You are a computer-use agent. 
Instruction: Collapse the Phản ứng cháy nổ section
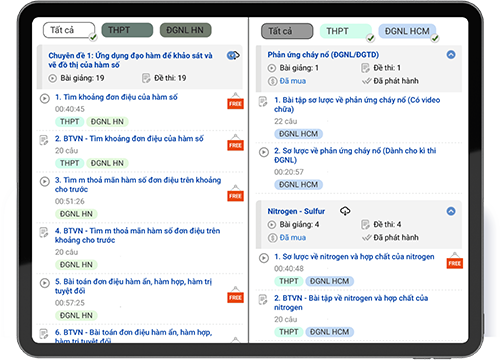click(x=451, y=55)
